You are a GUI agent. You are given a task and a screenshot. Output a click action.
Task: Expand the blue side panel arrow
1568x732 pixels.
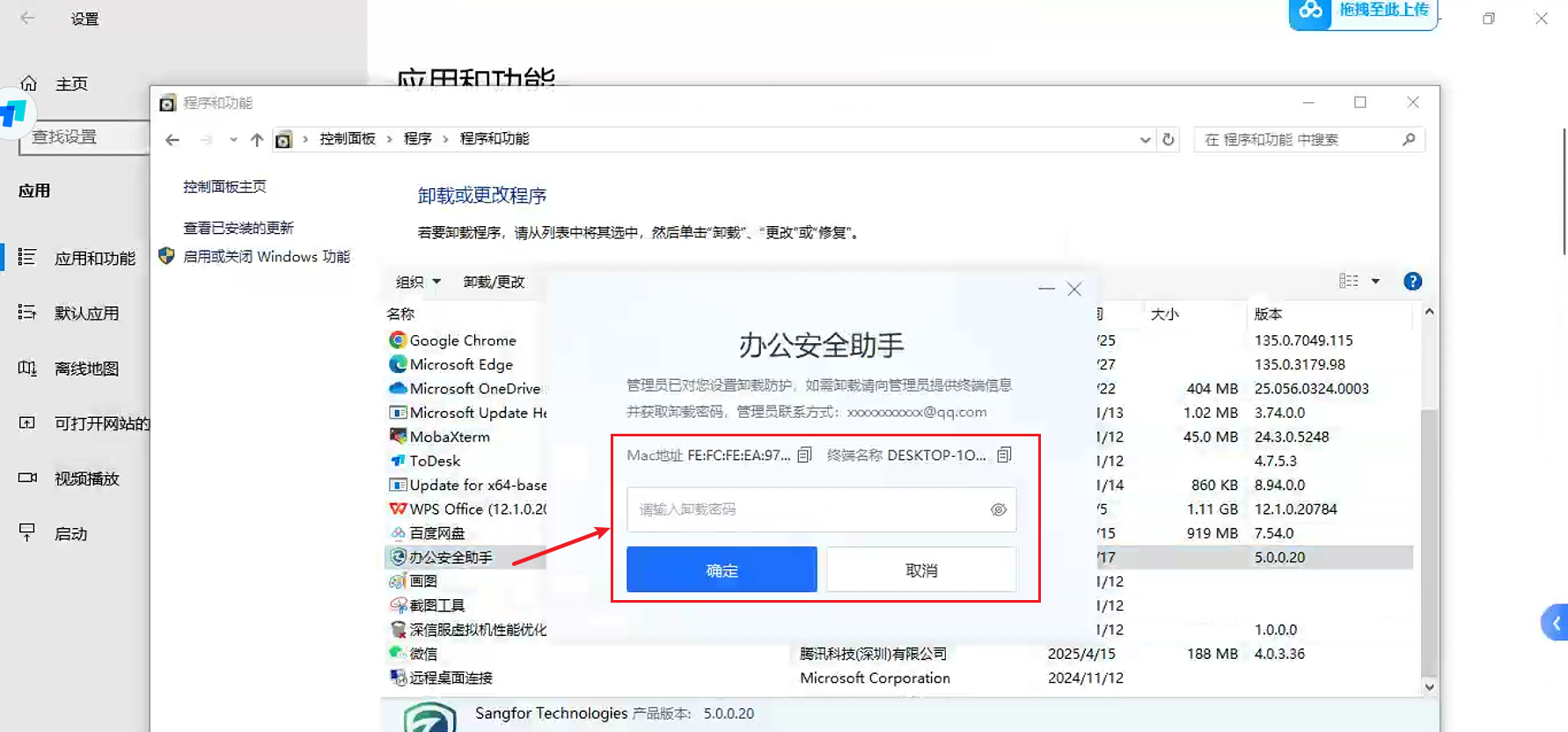click(1555, 623)
